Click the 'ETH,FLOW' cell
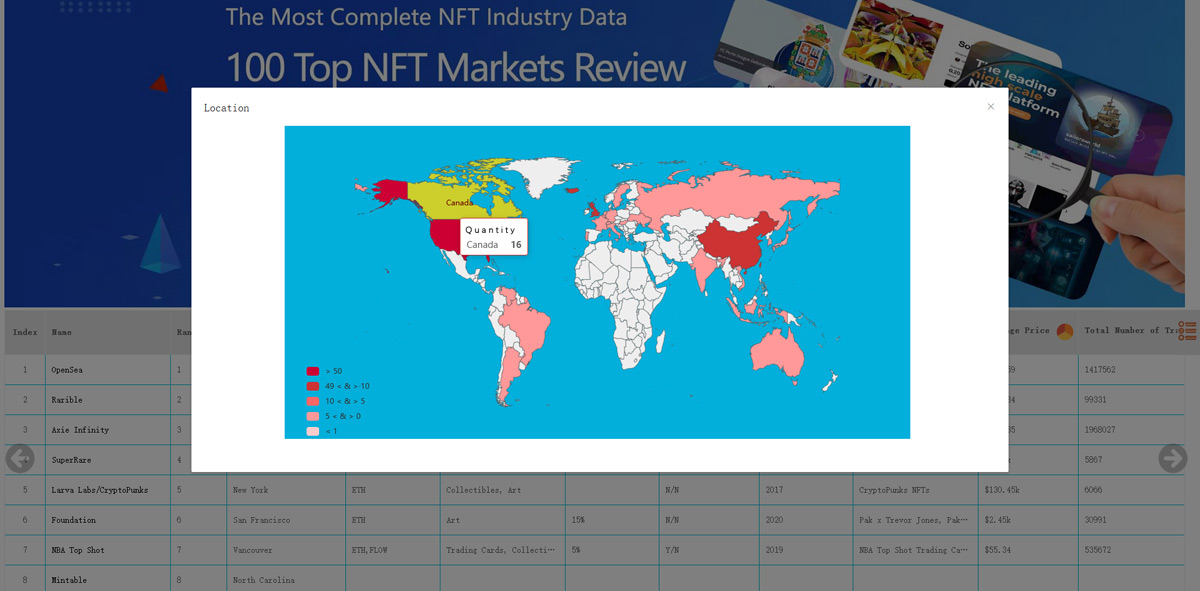The height and width of the screenshot is (591, 1200). pyautogui.click(x=392, y=550)
